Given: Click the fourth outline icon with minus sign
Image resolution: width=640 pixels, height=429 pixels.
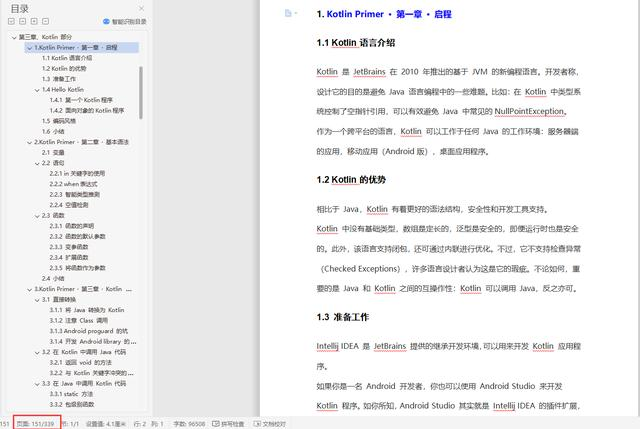Looking at the screenshot, I should pyautogui.click(x=46, y=21).
